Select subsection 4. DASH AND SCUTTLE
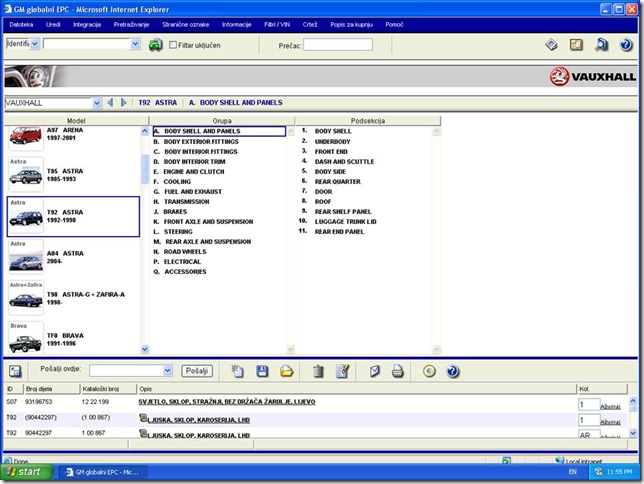This screenshot has width=644, height=484. pos(338,162)
